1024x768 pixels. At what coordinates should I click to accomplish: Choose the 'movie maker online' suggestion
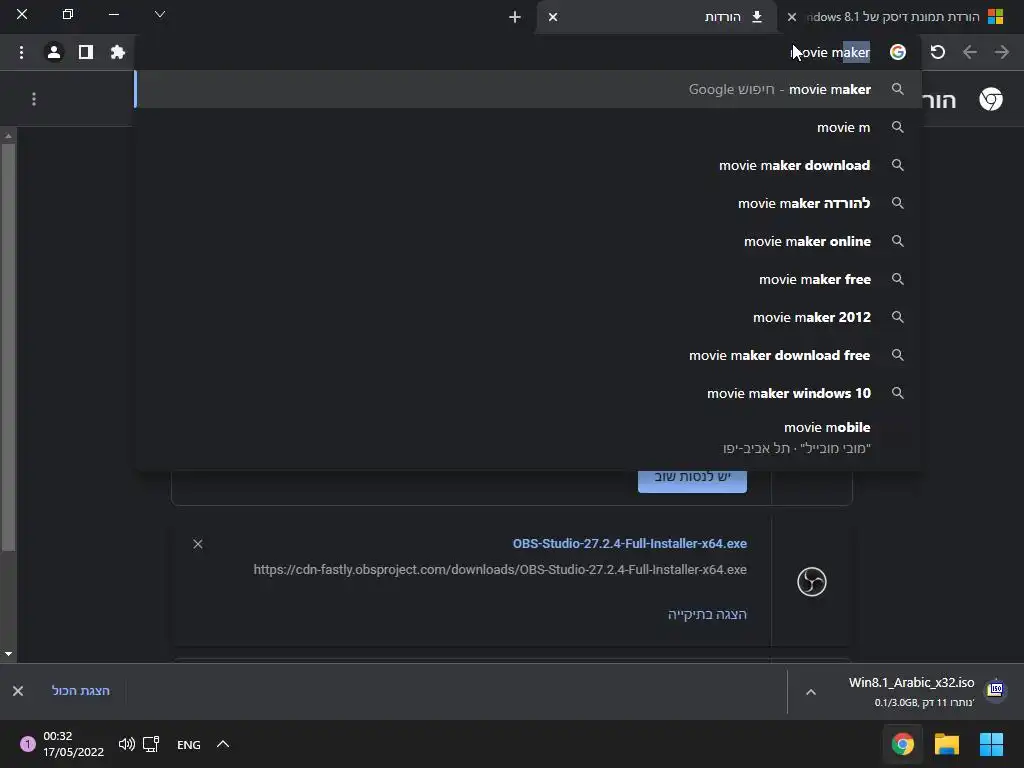coord(528,241)
